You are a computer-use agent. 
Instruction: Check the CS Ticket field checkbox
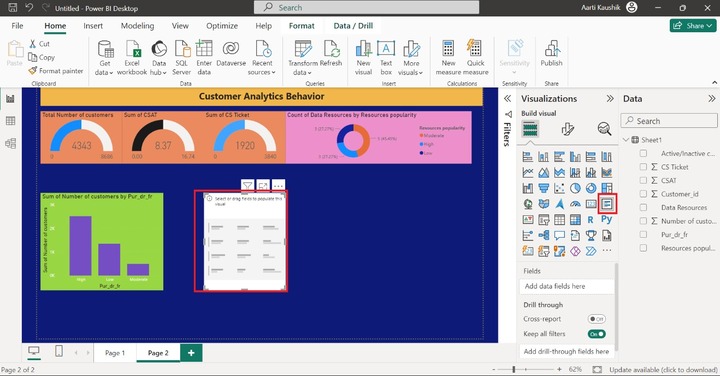643,167
